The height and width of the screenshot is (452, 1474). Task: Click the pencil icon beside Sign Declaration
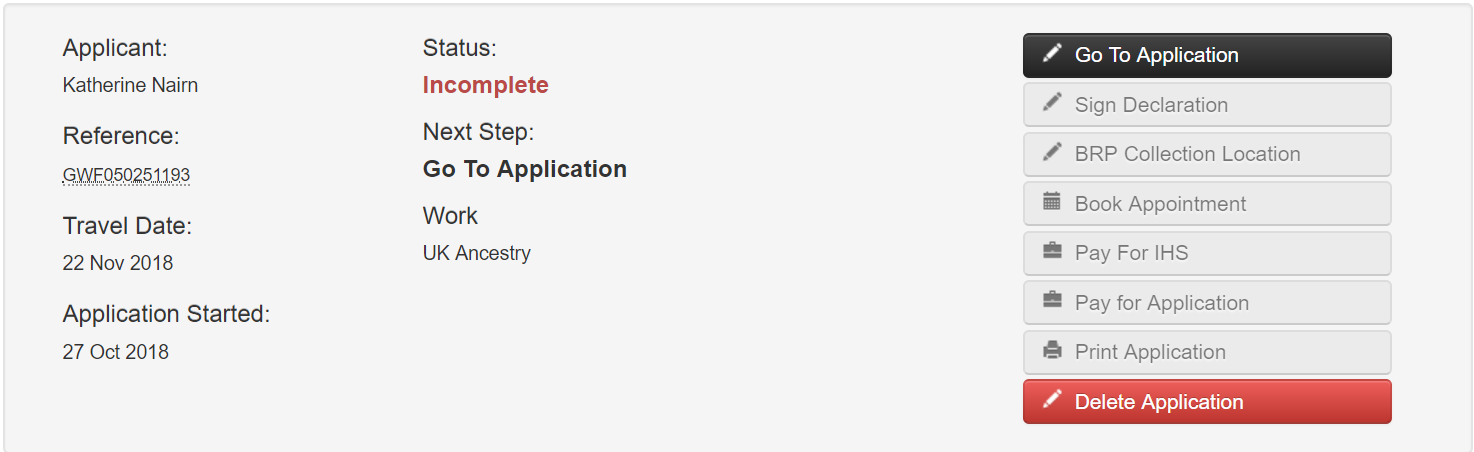pyautogui.click(x=1052, y=103)
